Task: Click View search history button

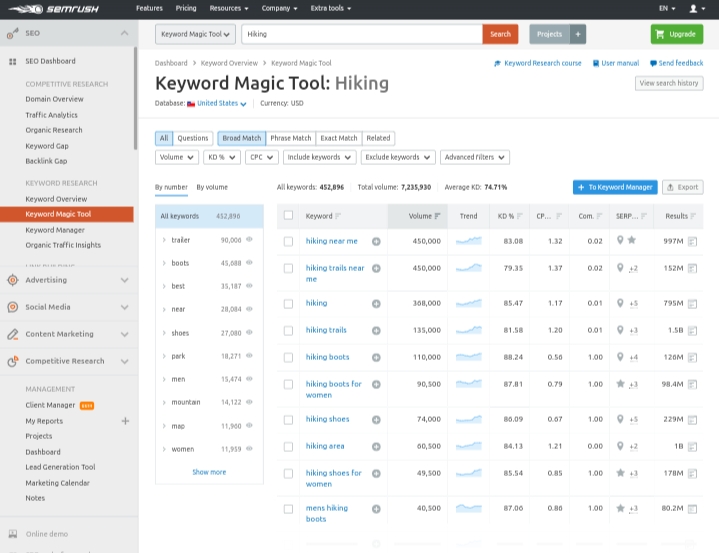Action: coord(669,83)
